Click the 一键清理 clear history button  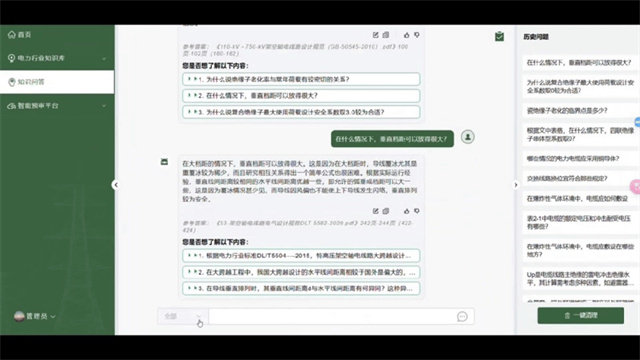580,316
